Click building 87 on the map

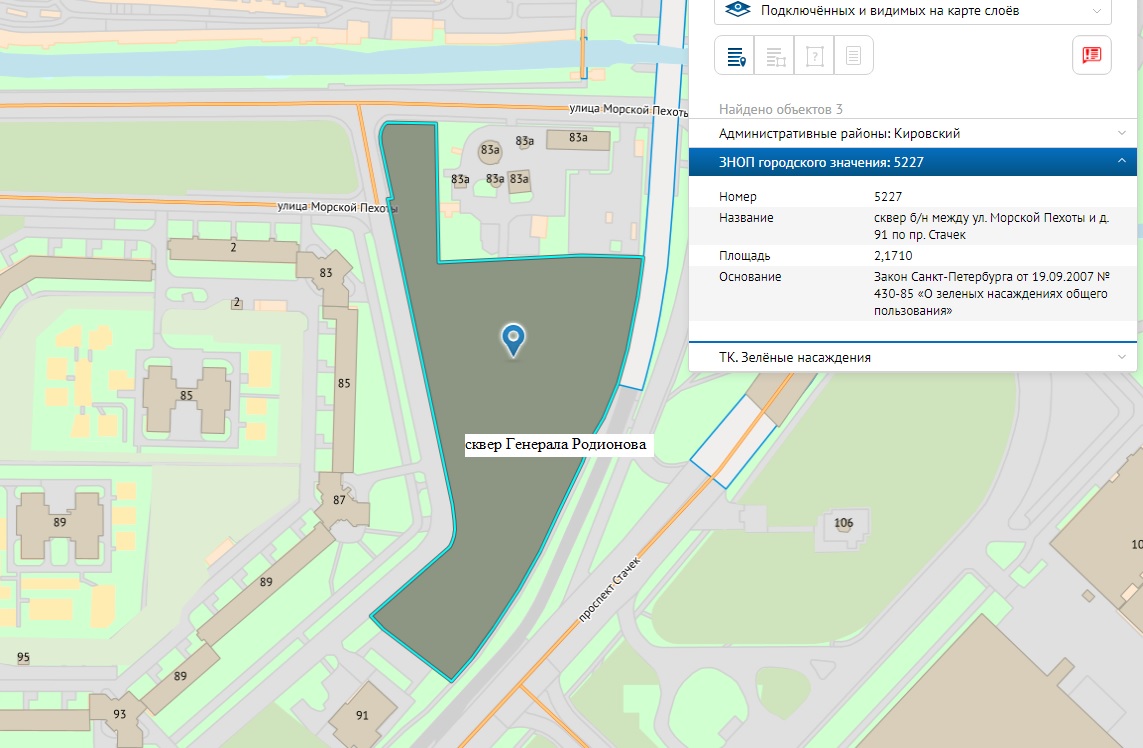(x=339, y=500)
